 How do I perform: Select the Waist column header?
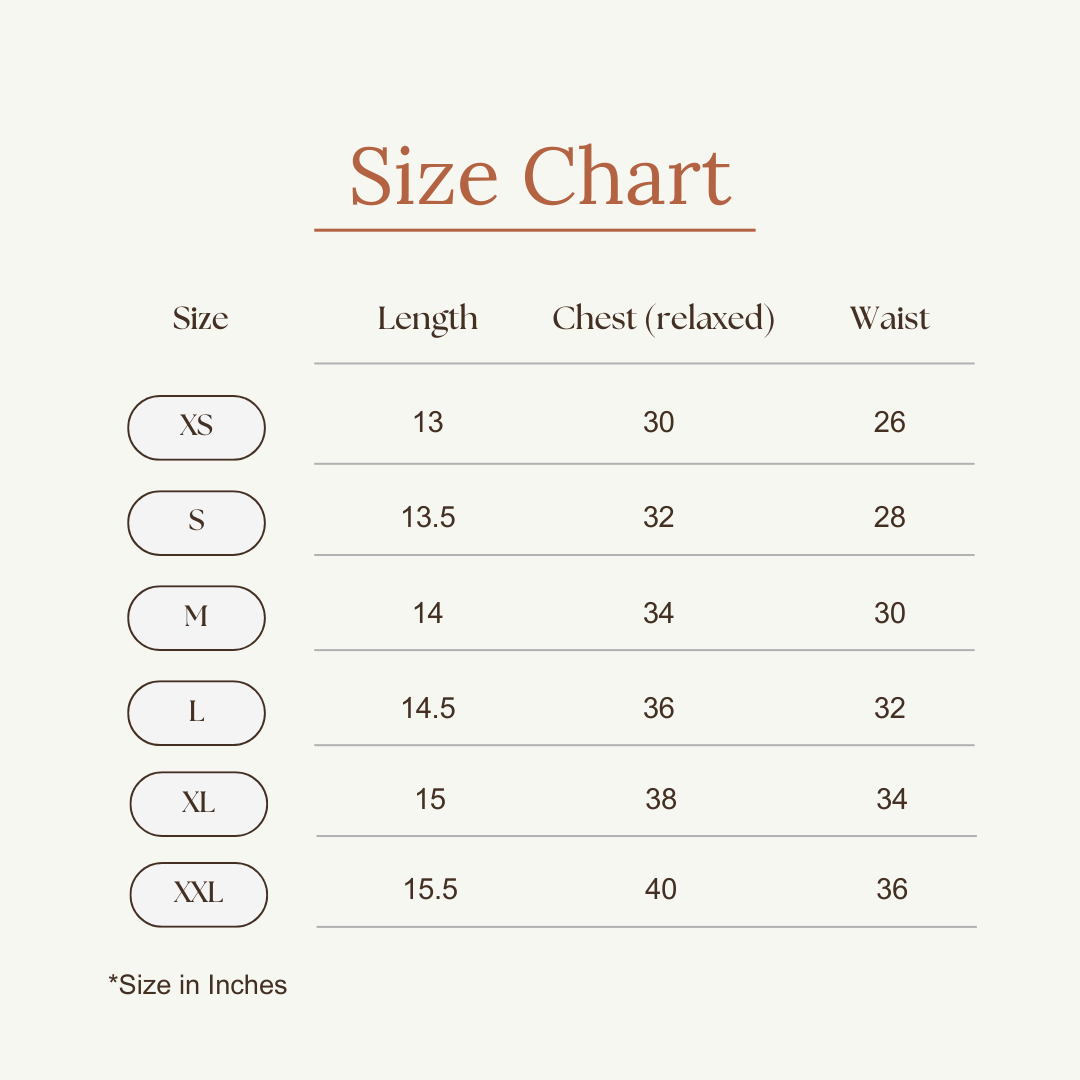pyautogui.click(x=889, y=319)
